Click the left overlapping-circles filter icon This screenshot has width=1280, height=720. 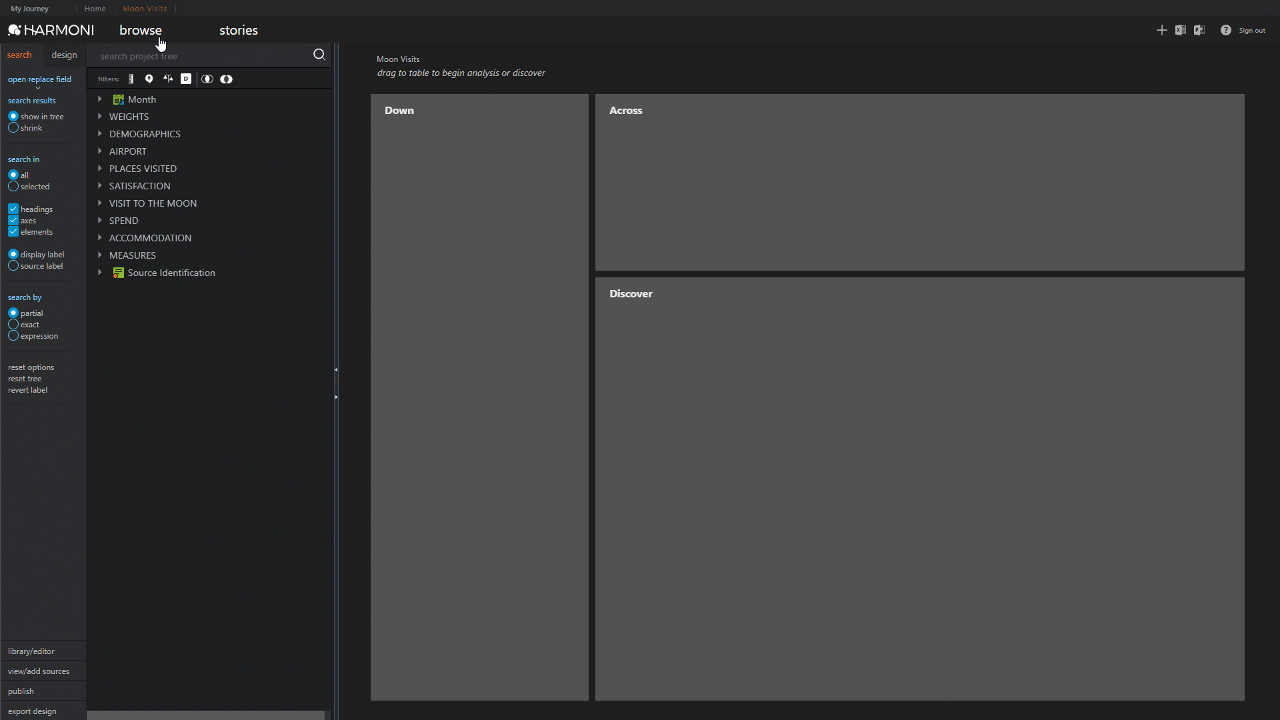(207, 79)
